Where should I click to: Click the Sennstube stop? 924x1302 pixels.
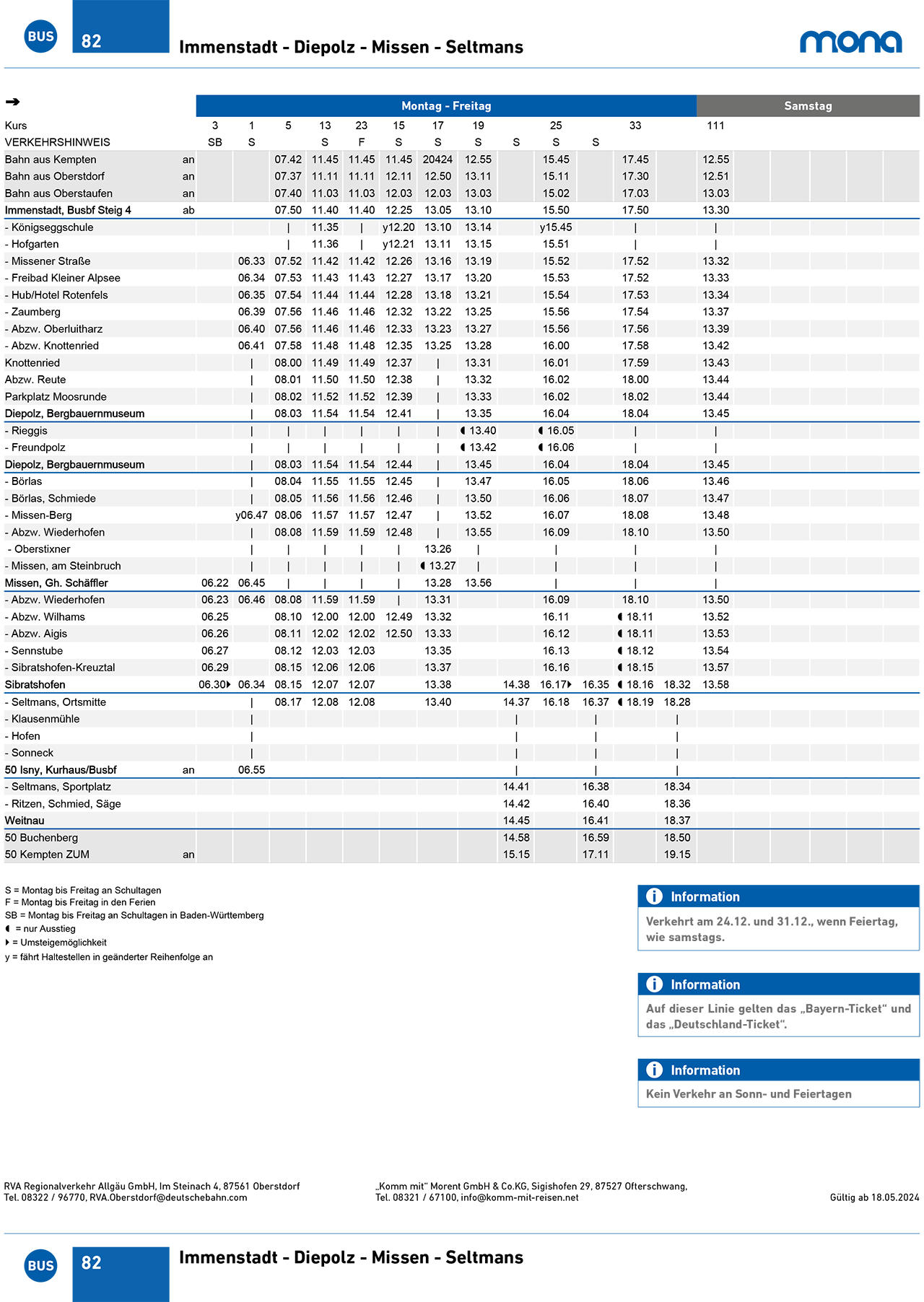(34, 651)
